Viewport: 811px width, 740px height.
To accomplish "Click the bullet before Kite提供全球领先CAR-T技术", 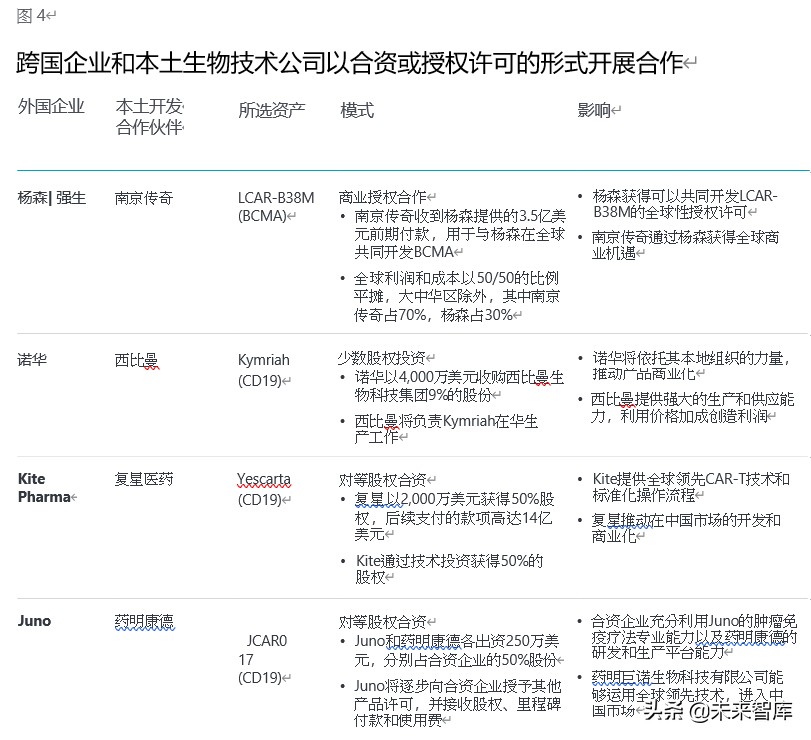I will click(580, 477).
